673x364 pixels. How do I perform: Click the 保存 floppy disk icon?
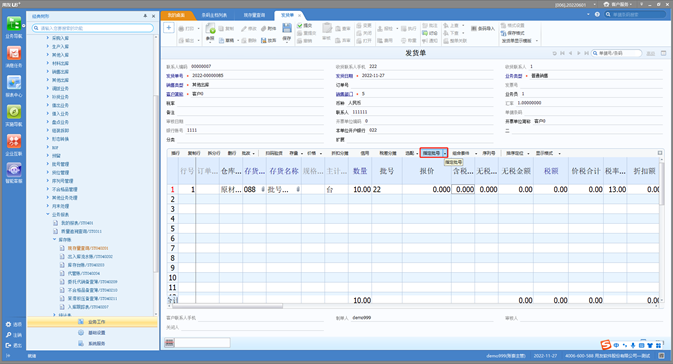pos(287,29)
